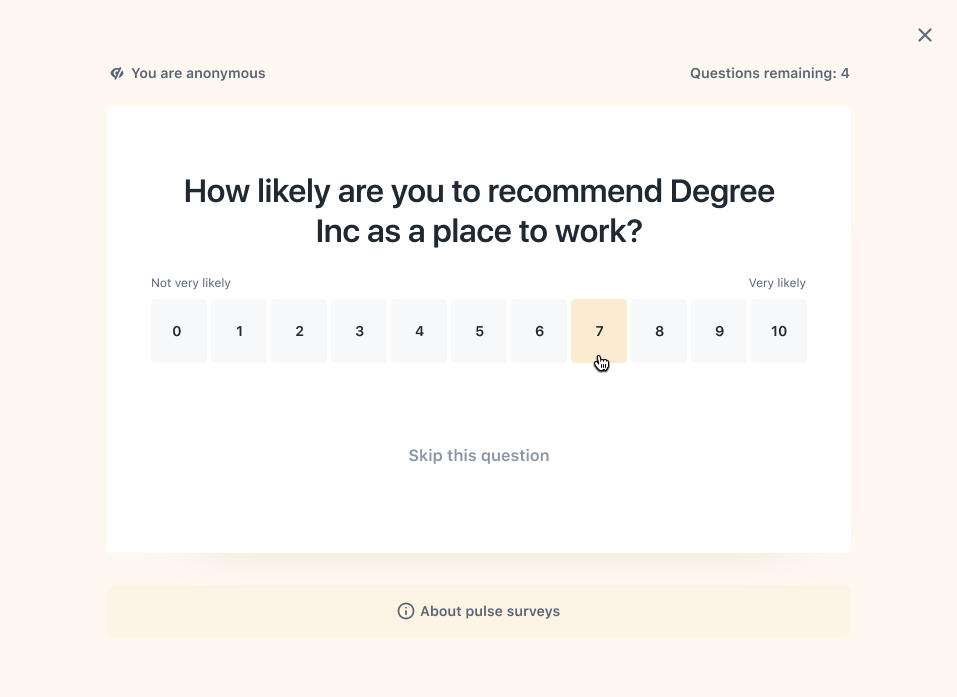The image size is (957, 697).
Task: Confirm the highlighted rating of 7
Action: click(598, 331)
